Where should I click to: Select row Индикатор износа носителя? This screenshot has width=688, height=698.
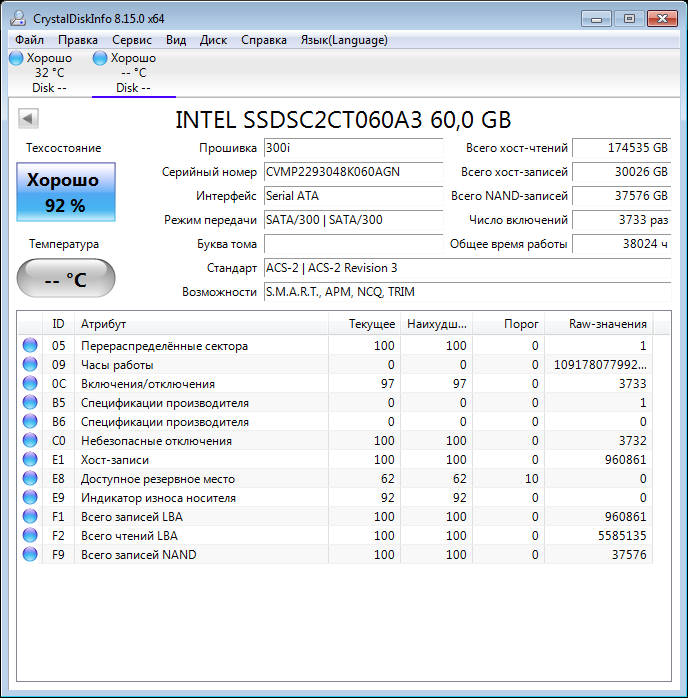[x=336, y=497]
